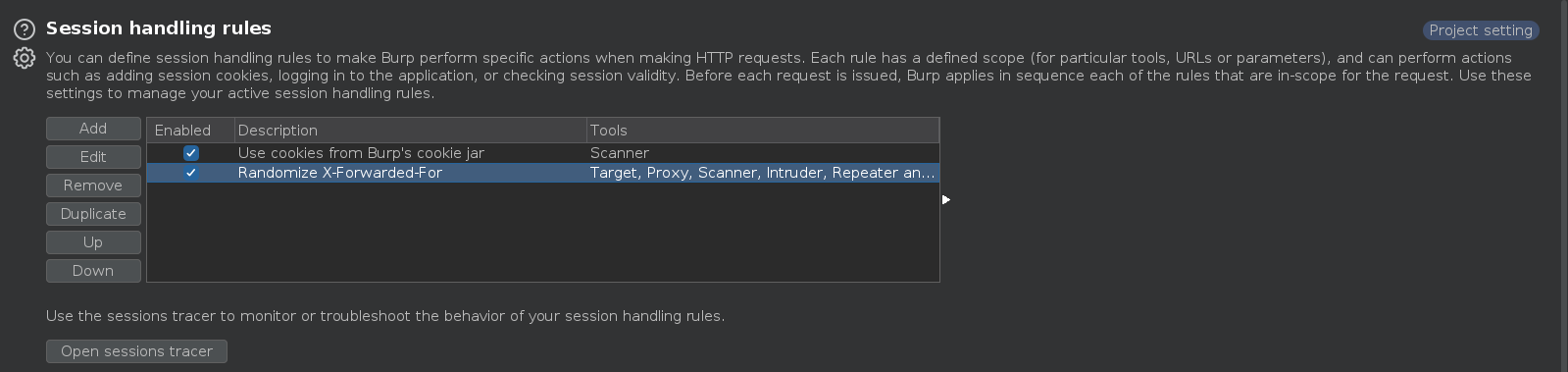Image resolution: width=1568 pixels, height=372 pixels.
Task: Move the rule Up
Action: click(93, 242)
